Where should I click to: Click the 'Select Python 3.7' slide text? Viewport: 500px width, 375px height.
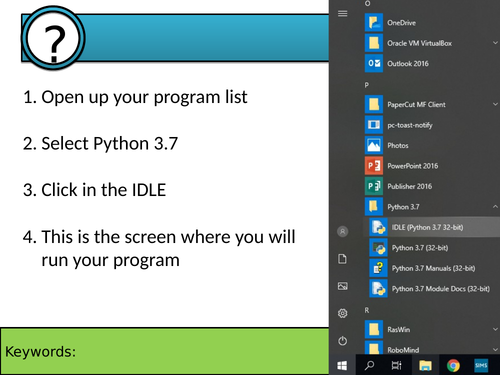coord(110,144)
